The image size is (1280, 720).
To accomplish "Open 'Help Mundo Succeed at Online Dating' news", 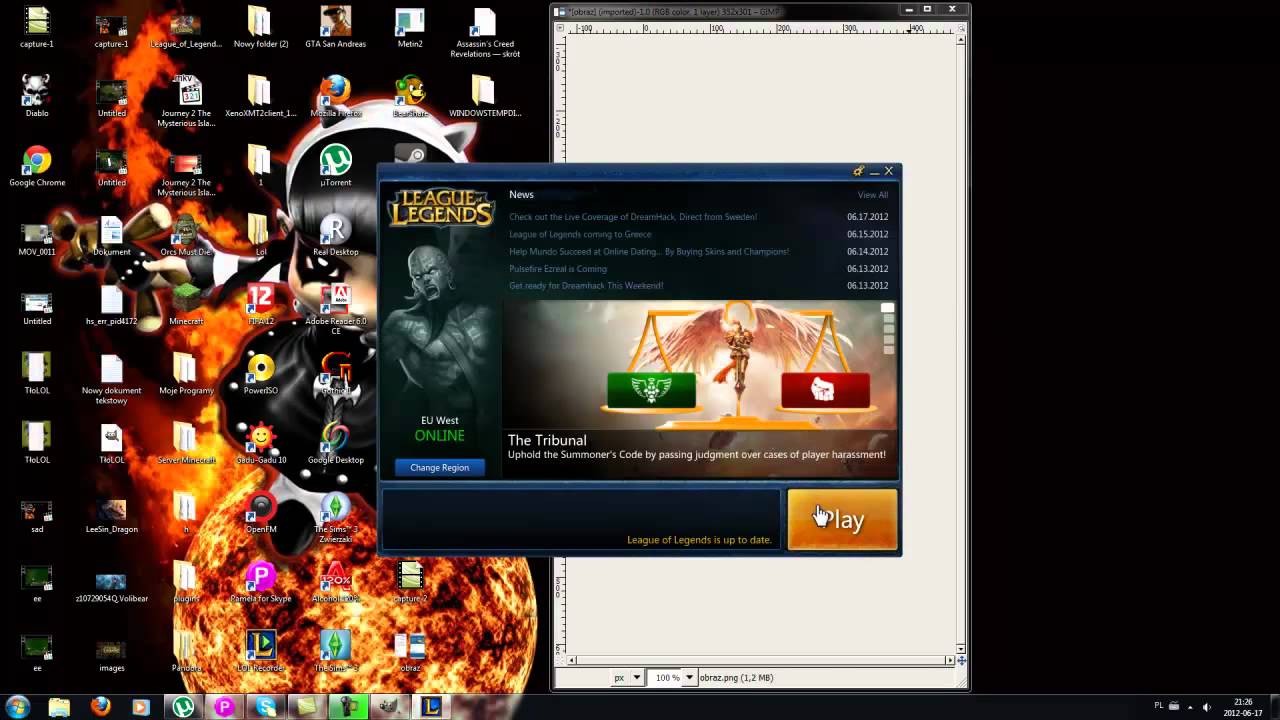I will (x=649, y=252).
